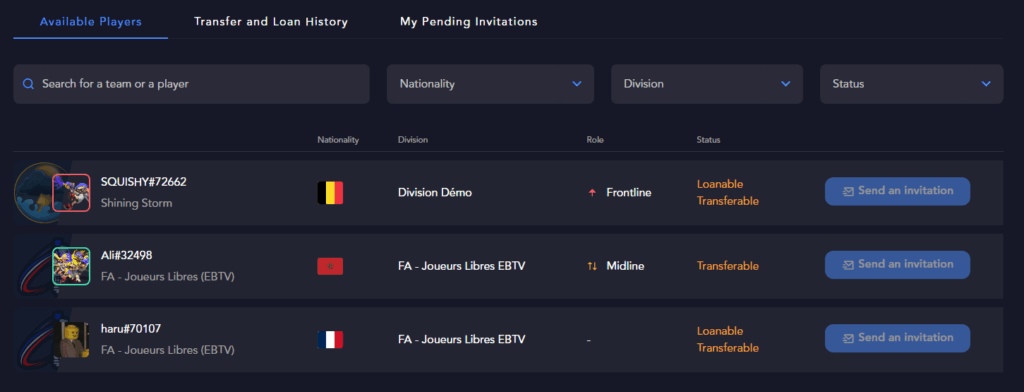Click the France flag for haru#70107
The width and height of the screenshot is (1024, 392).
(330, 340)
